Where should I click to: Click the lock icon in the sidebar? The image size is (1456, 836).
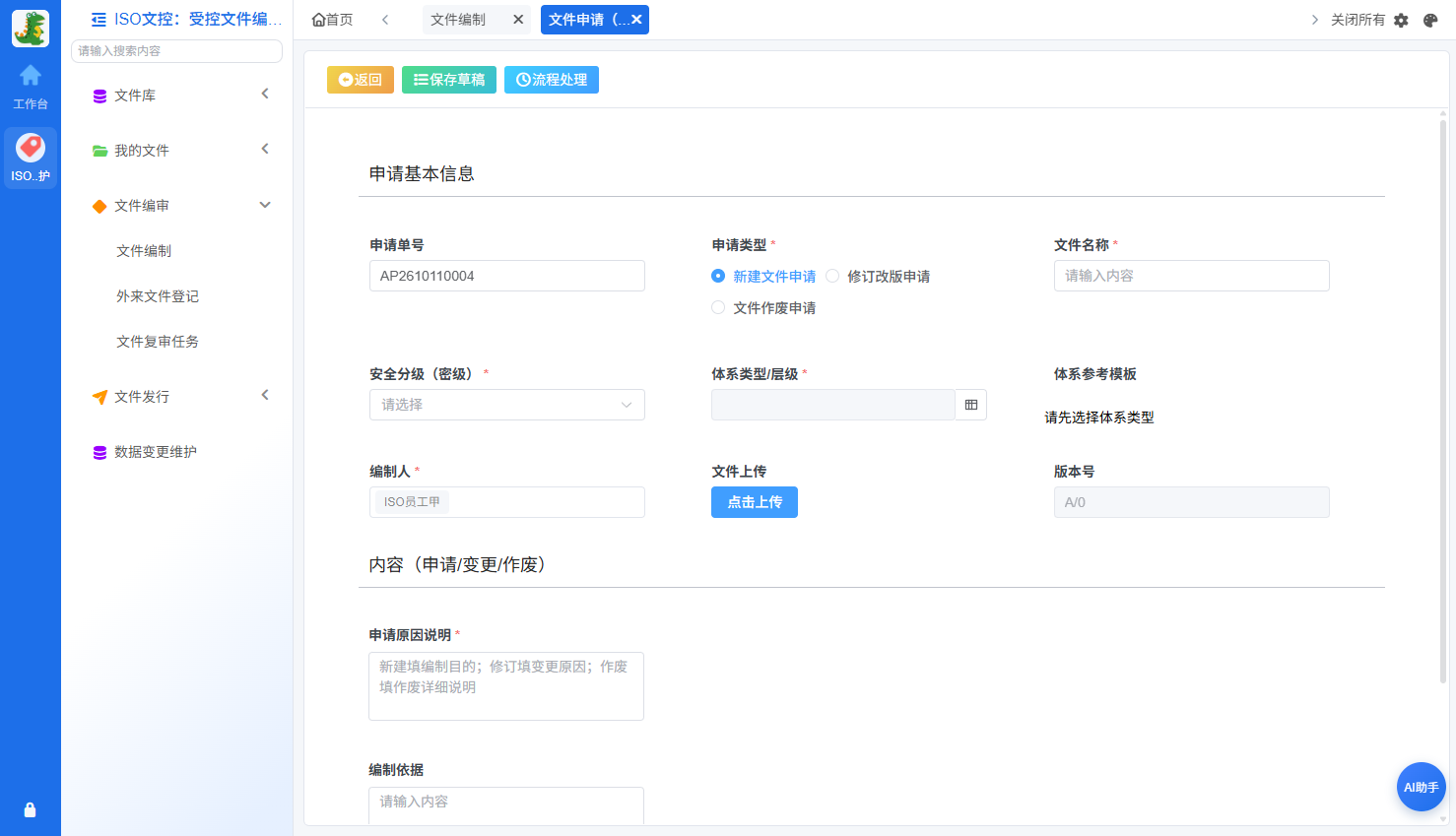[30, 809]
